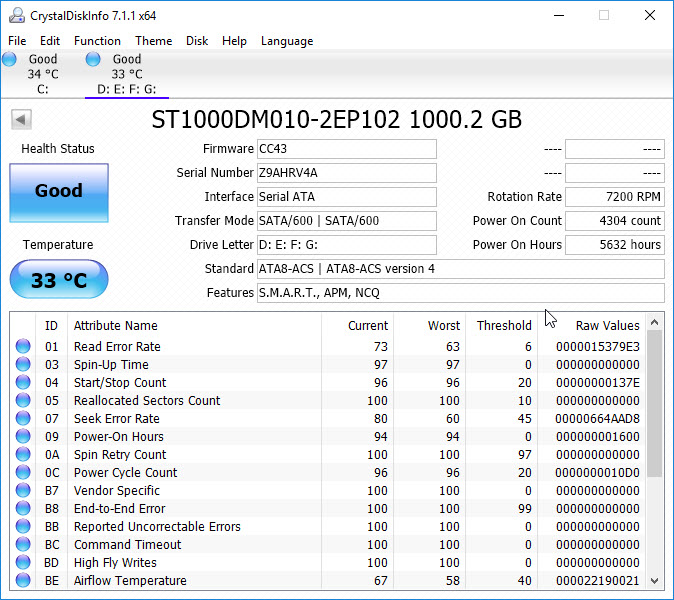The image size is (674, 600).
Task: Click status orb for Reallocated Sectors Count
Action: 23,400
